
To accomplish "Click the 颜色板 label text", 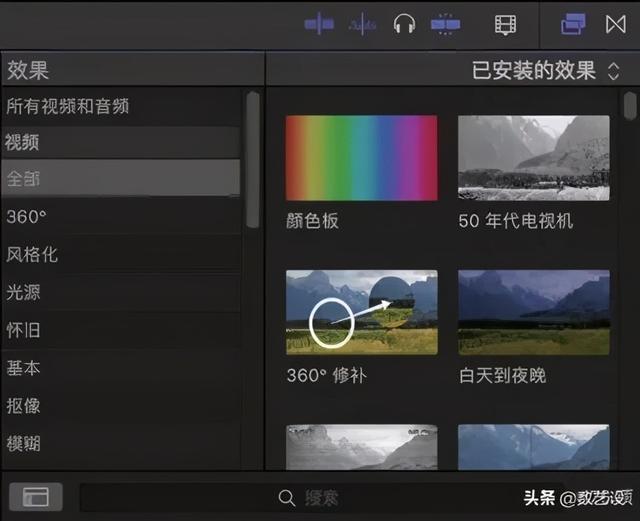I will (312, 221).
